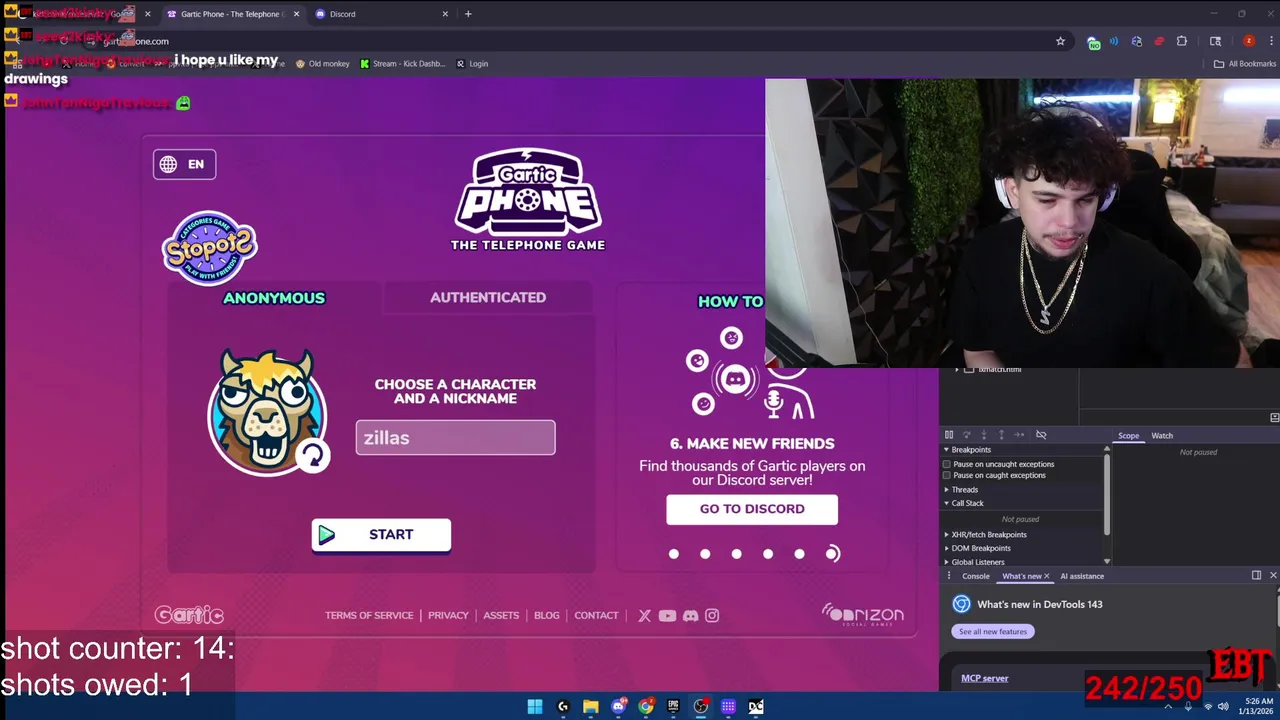Select the sixth active carousel dot
Image resolution: width=1280 pixels, height=720 pixels.
(832, 554)
